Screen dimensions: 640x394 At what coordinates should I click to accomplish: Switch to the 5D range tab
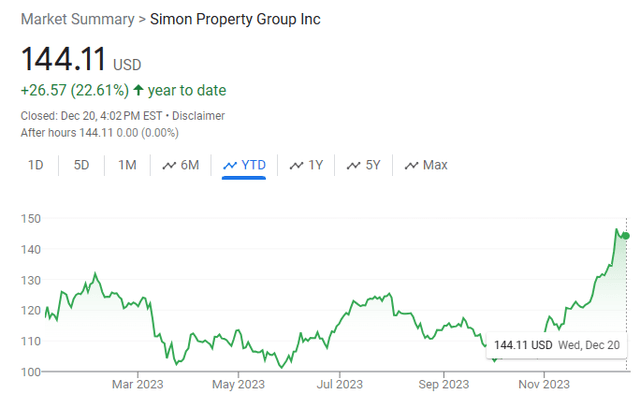click(81, 165)
